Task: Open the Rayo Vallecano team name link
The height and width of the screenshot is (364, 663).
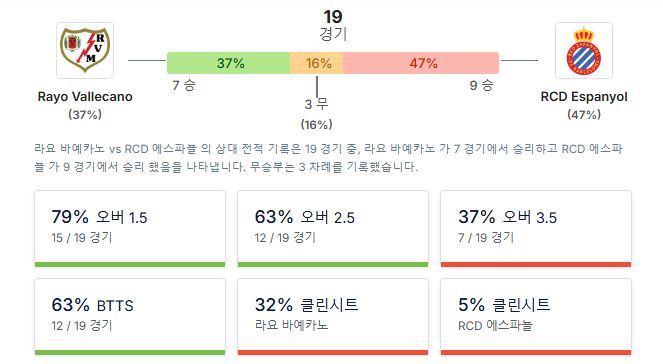Action: click(85, 97)
